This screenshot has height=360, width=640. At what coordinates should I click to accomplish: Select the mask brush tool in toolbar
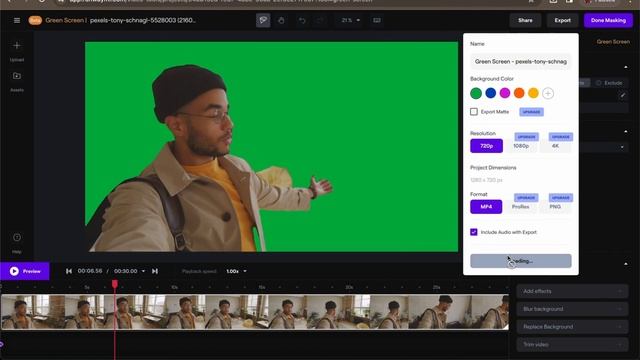click(263, 20)
